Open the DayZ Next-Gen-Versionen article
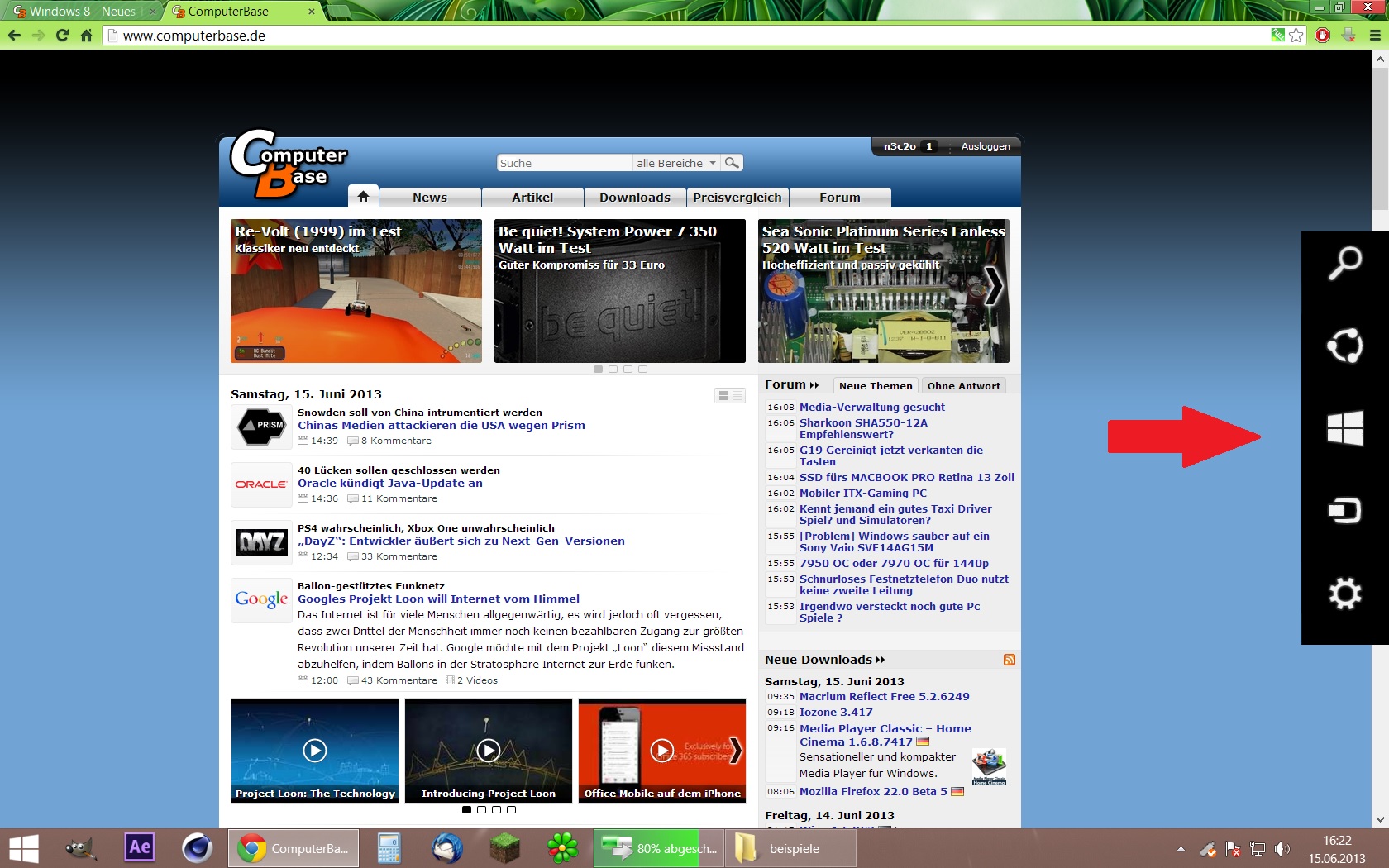 461,541
